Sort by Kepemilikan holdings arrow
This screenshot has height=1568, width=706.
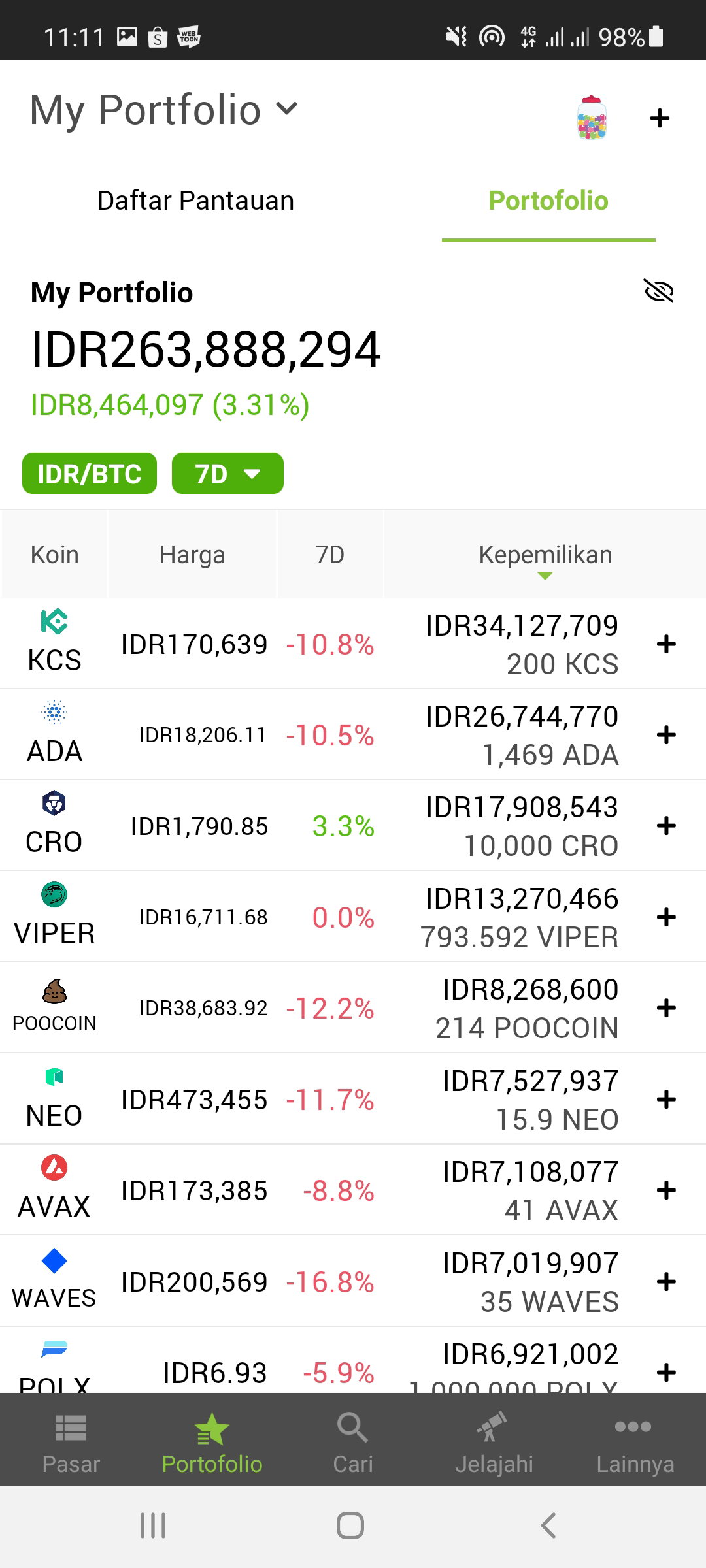click(545, 576)
